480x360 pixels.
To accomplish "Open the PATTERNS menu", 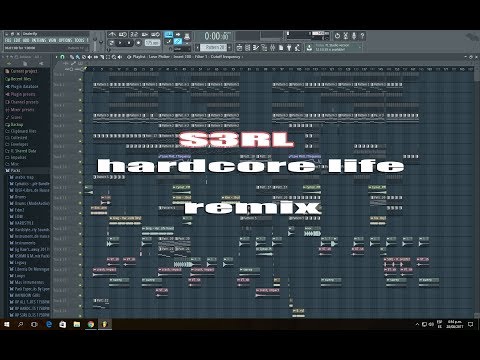I will coord(39,40).
